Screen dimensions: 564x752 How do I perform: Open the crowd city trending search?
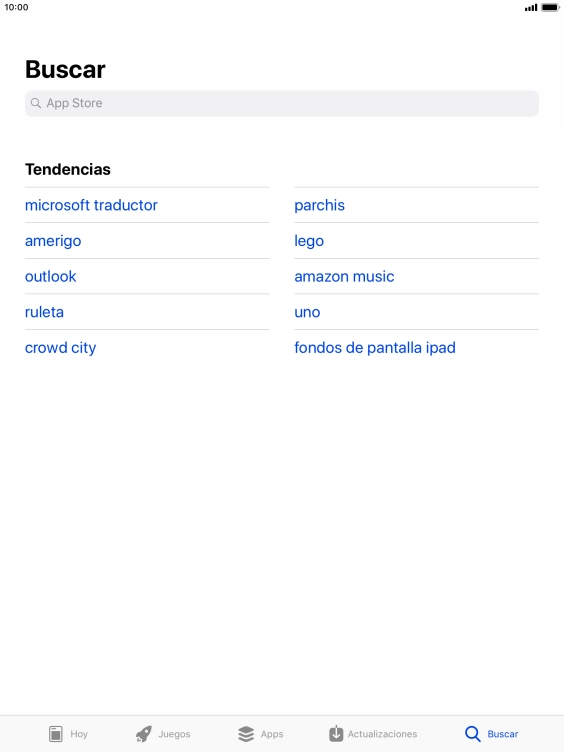point(60,348)
